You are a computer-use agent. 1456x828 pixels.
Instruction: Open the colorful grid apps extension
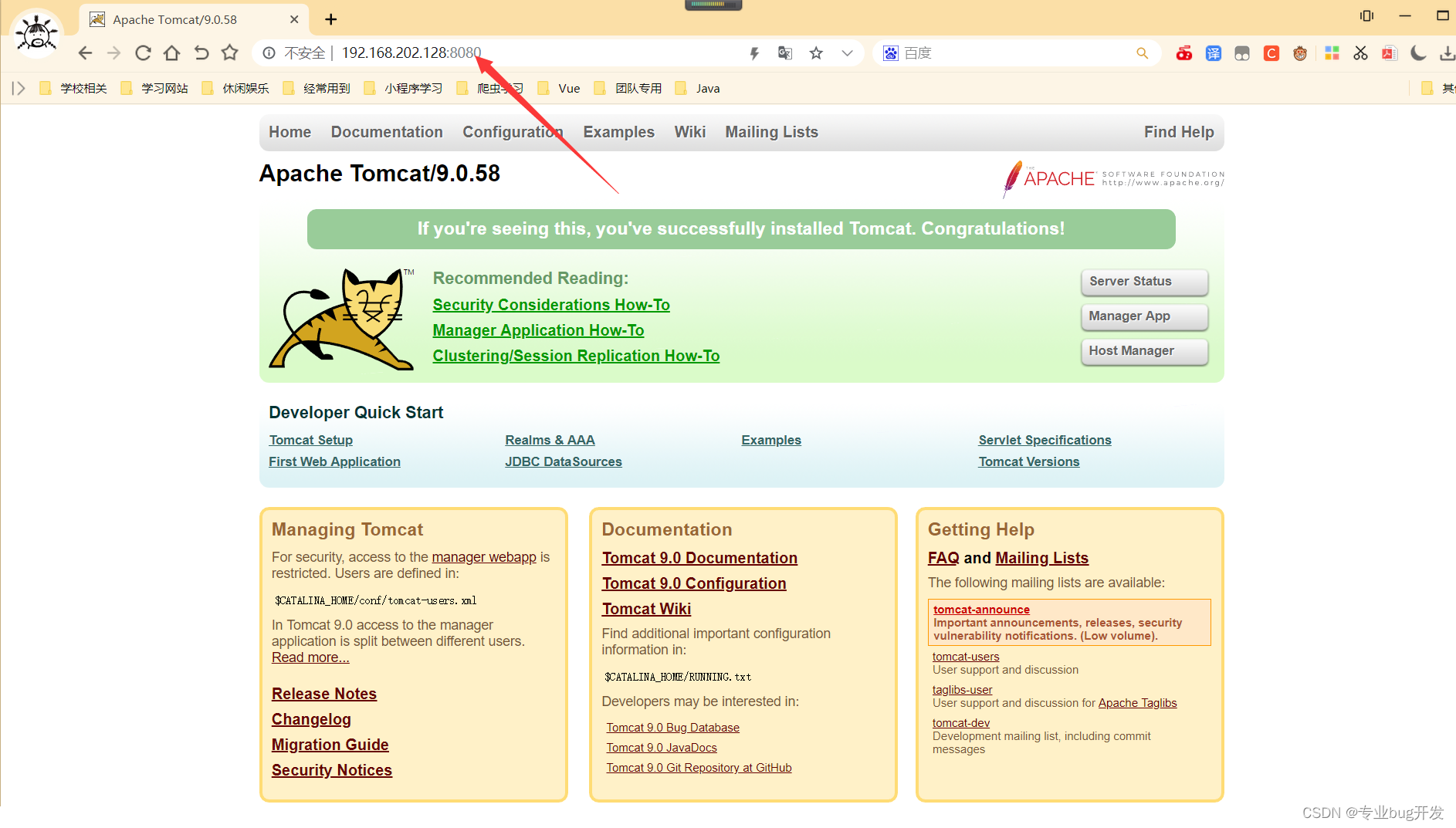(x=1331, y=53)
